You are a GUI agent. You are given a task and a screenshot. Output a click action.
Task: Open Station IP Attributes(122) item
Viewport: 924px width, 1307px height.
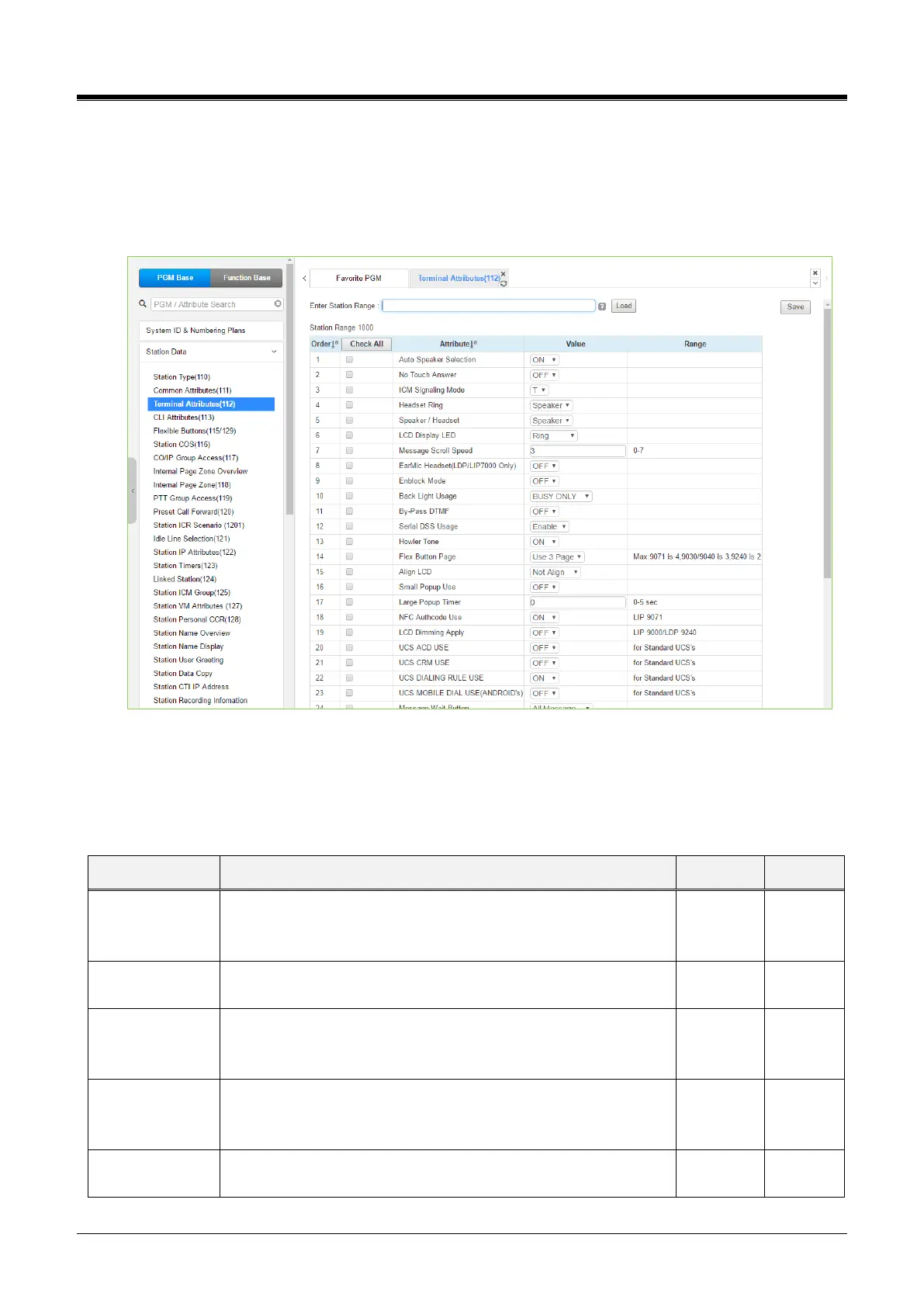point(195,553)
